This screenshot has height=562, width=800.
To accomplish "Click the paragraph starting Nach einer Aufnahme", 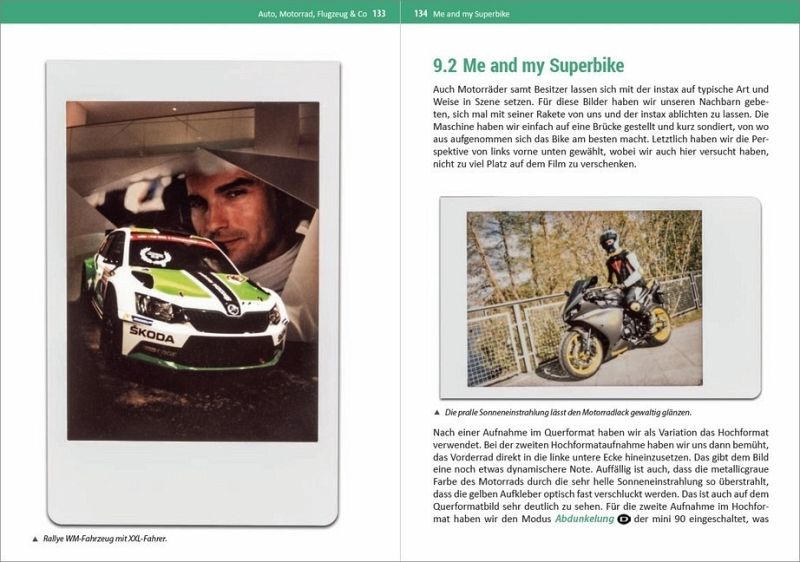I will click(601, 476).
